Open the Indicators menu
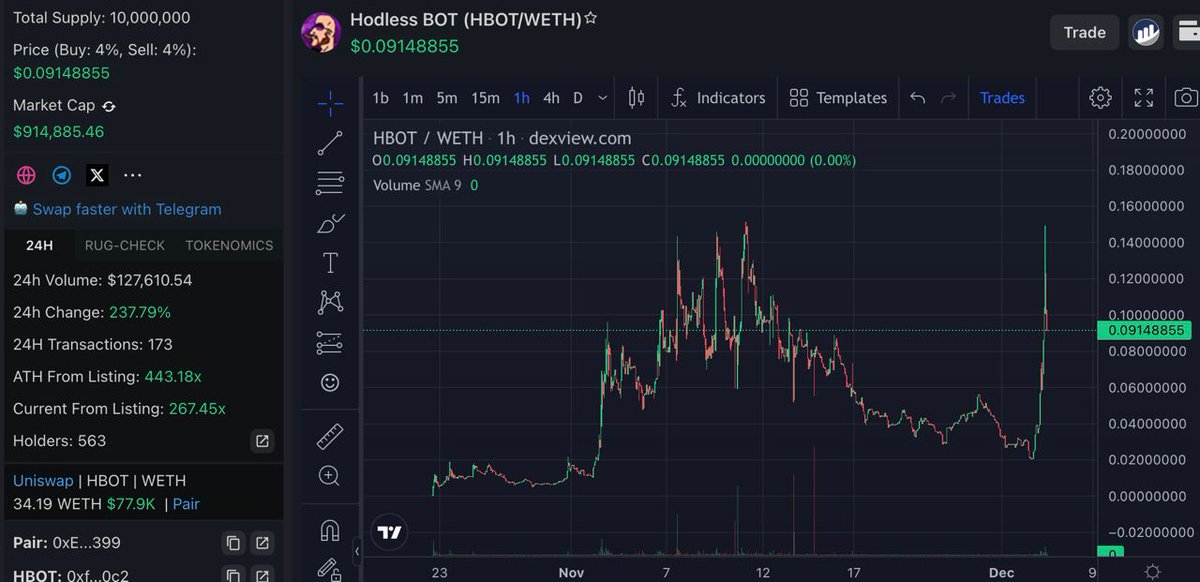The width and height of the screenshot is (1200, 582). tap(718, 98)
